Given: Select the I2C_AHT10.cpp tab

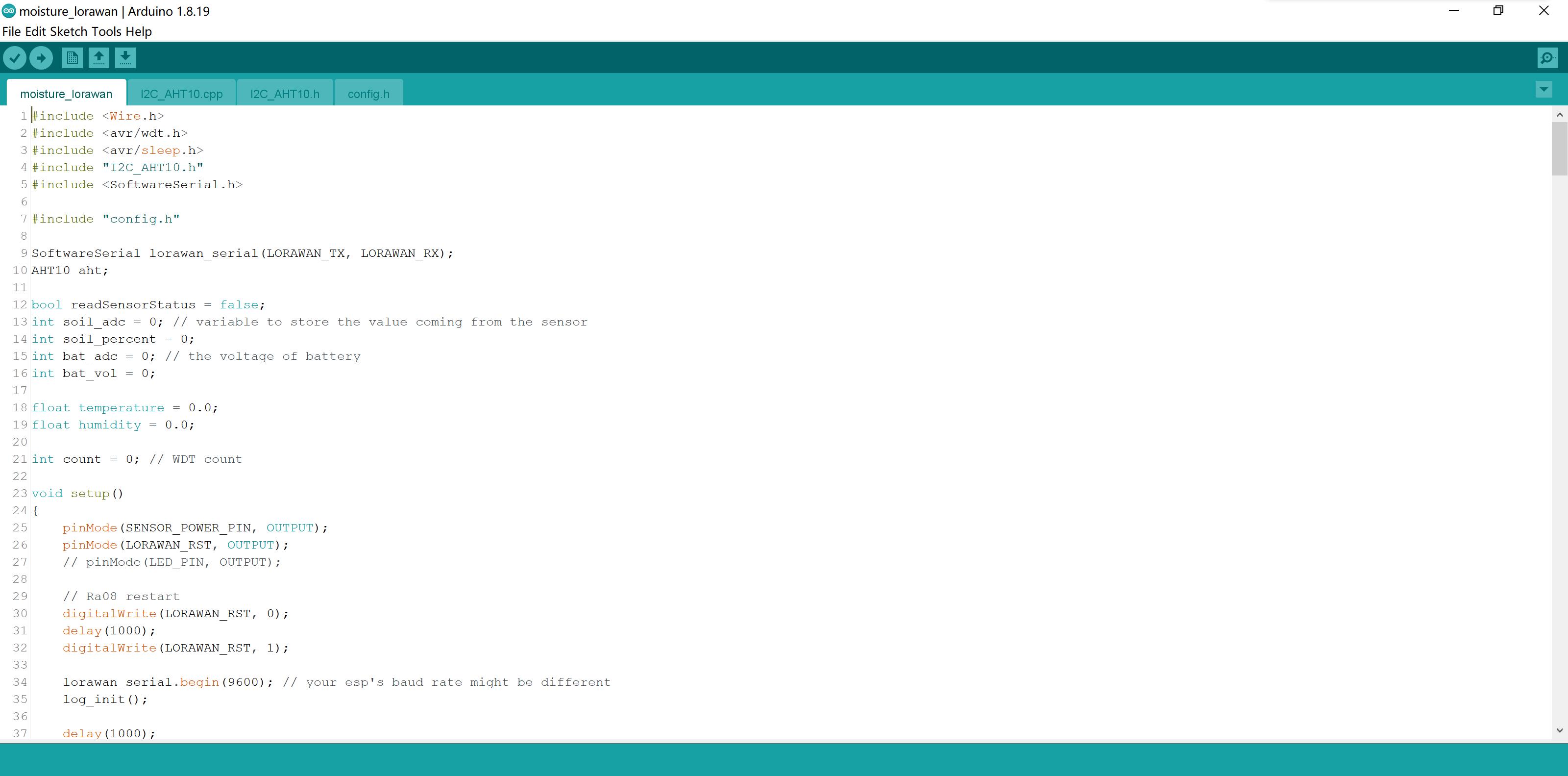Looking at the screenshot, I should (x=181, y=93).
